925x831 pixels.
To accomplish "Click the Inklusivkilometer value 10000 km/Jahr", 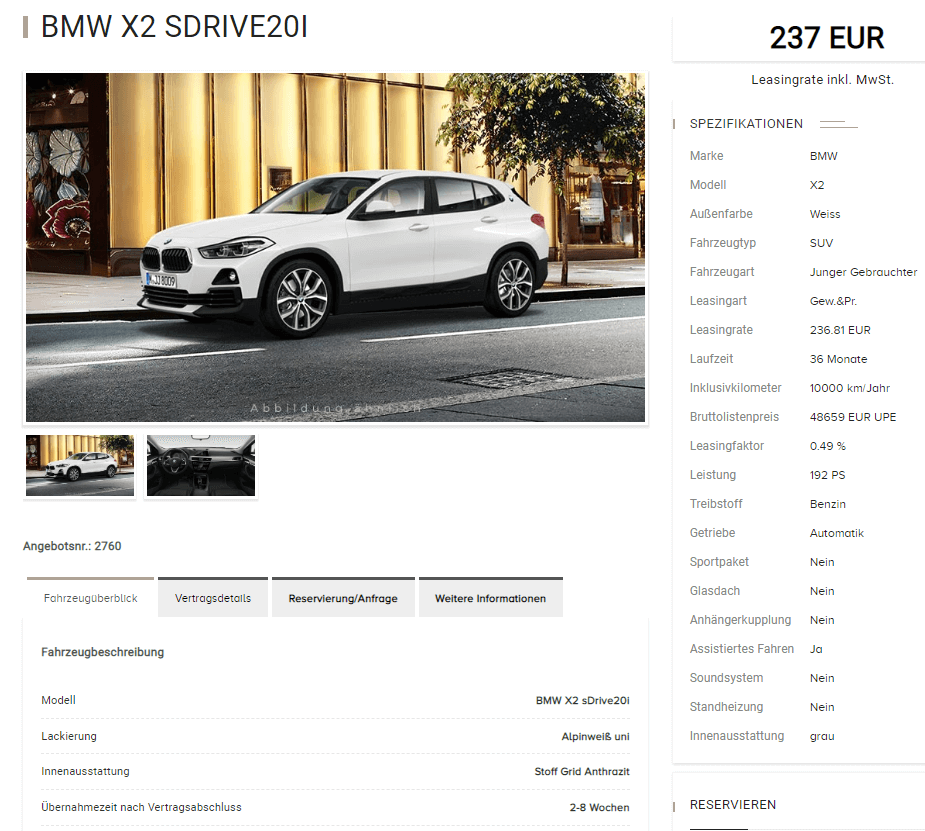I will pyautogui.click(x=849, y=388).
